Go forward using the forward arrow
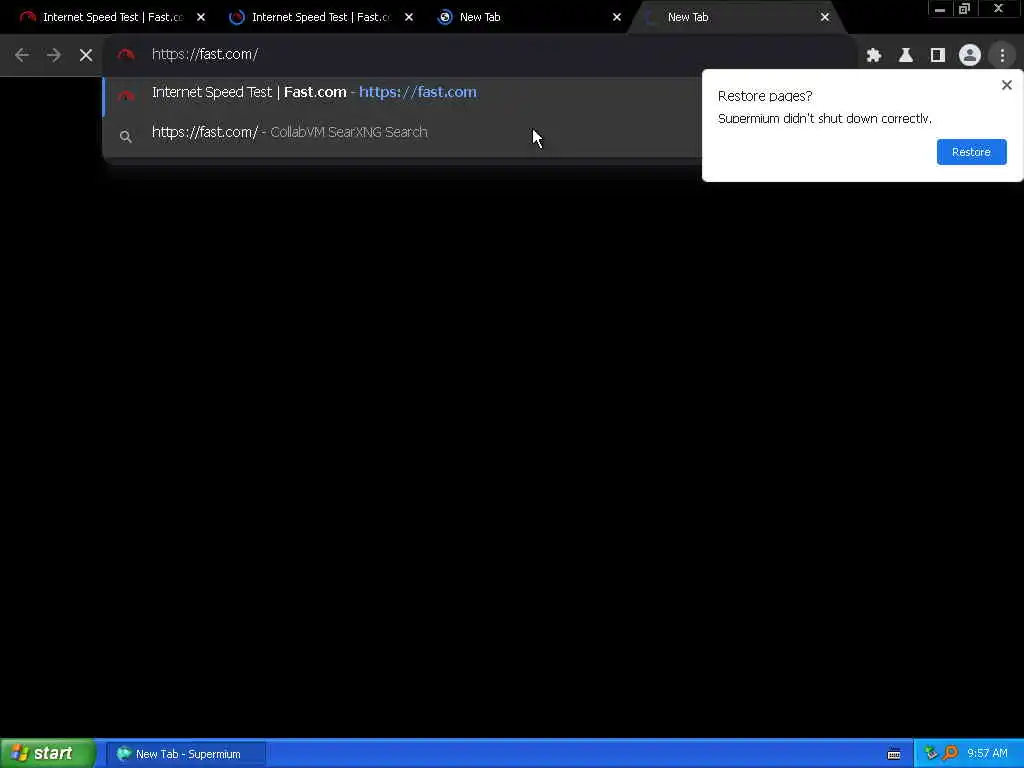The height and width of the screenshot is (768, 1024). pos(54,55)
